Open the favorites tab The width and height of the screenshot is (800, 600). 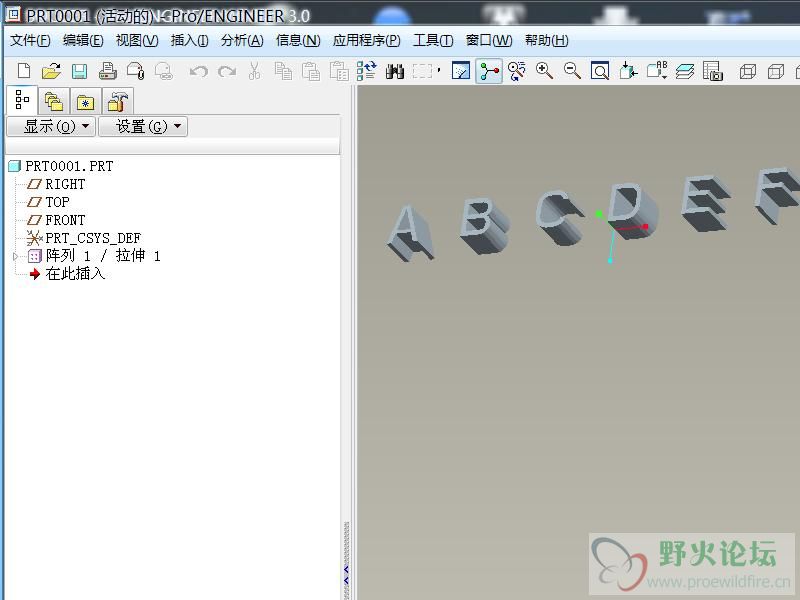click(x=85, y=102)
